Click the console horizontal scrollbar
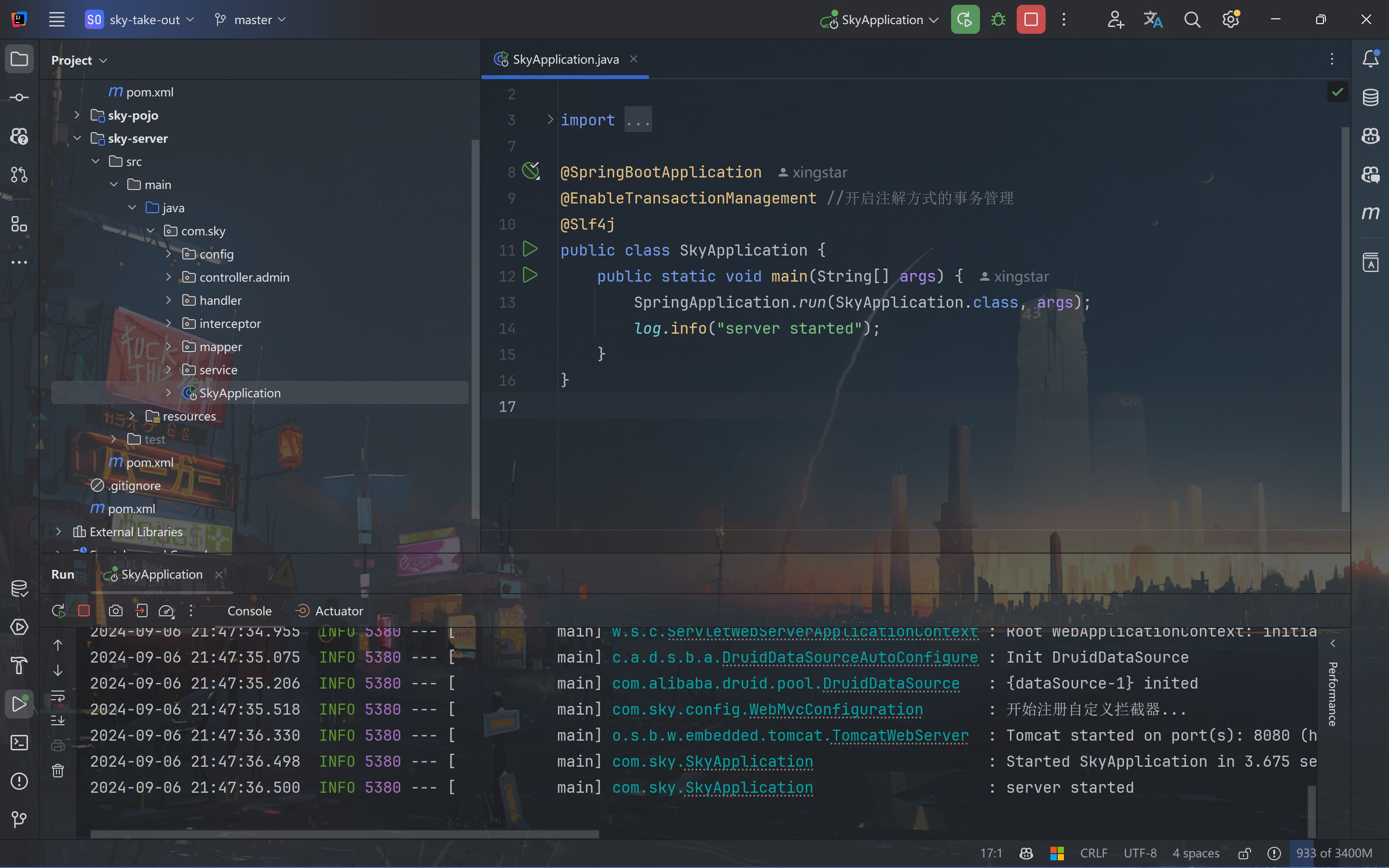1389x868 pixels. pos(344,834)
